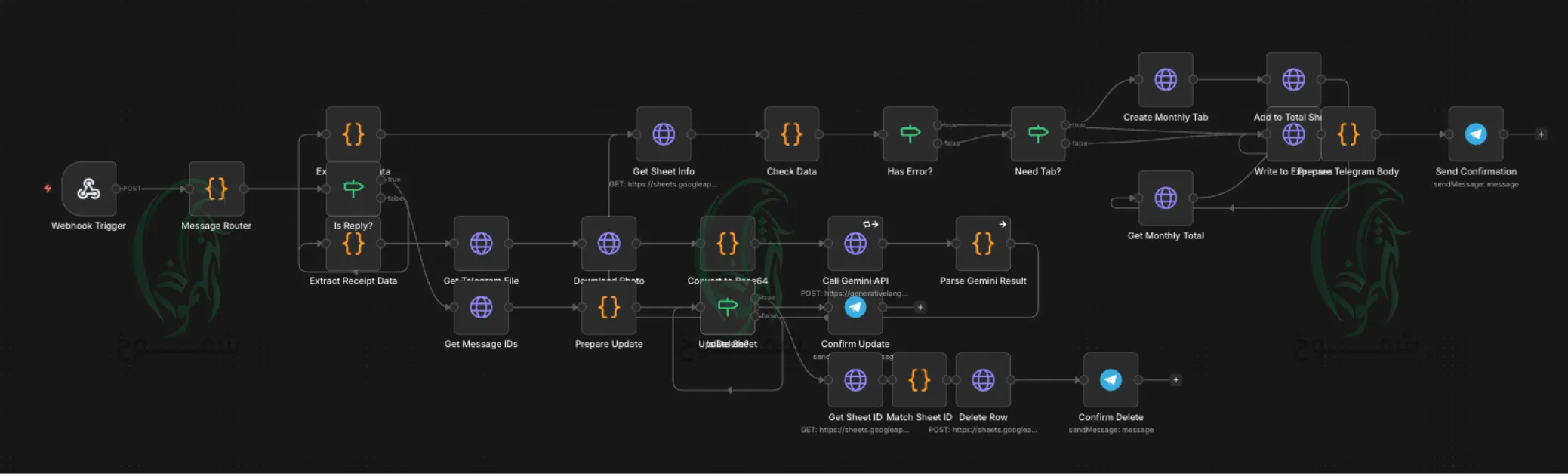Click the 'Create Monthly Tab' label
The height and width of the screenshot is (476, 1568).
(x=1166, y=117)
